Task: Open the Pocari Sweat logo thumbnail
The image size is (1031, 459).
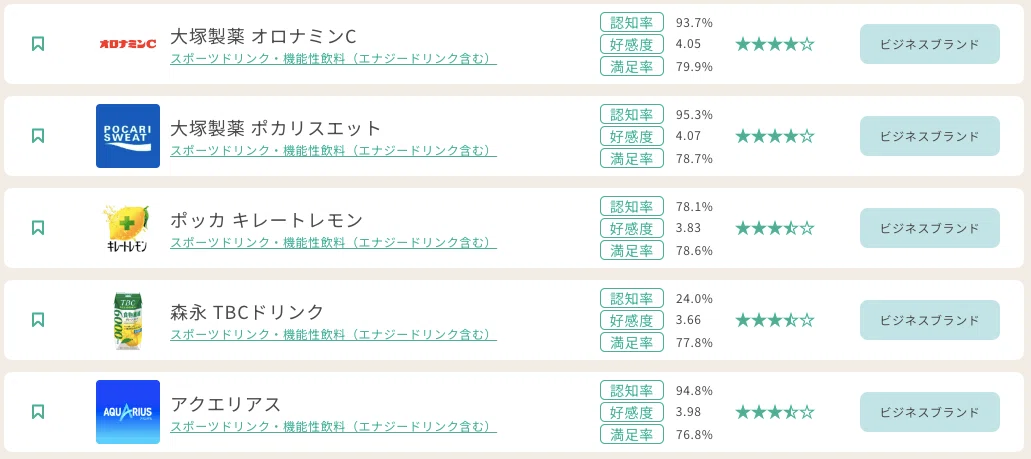Action: (x=128, y=136)
